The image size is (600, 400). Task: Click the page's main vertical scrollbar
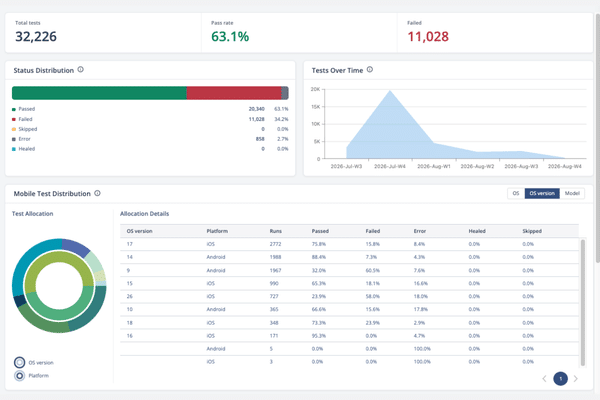tap(598, 138)
